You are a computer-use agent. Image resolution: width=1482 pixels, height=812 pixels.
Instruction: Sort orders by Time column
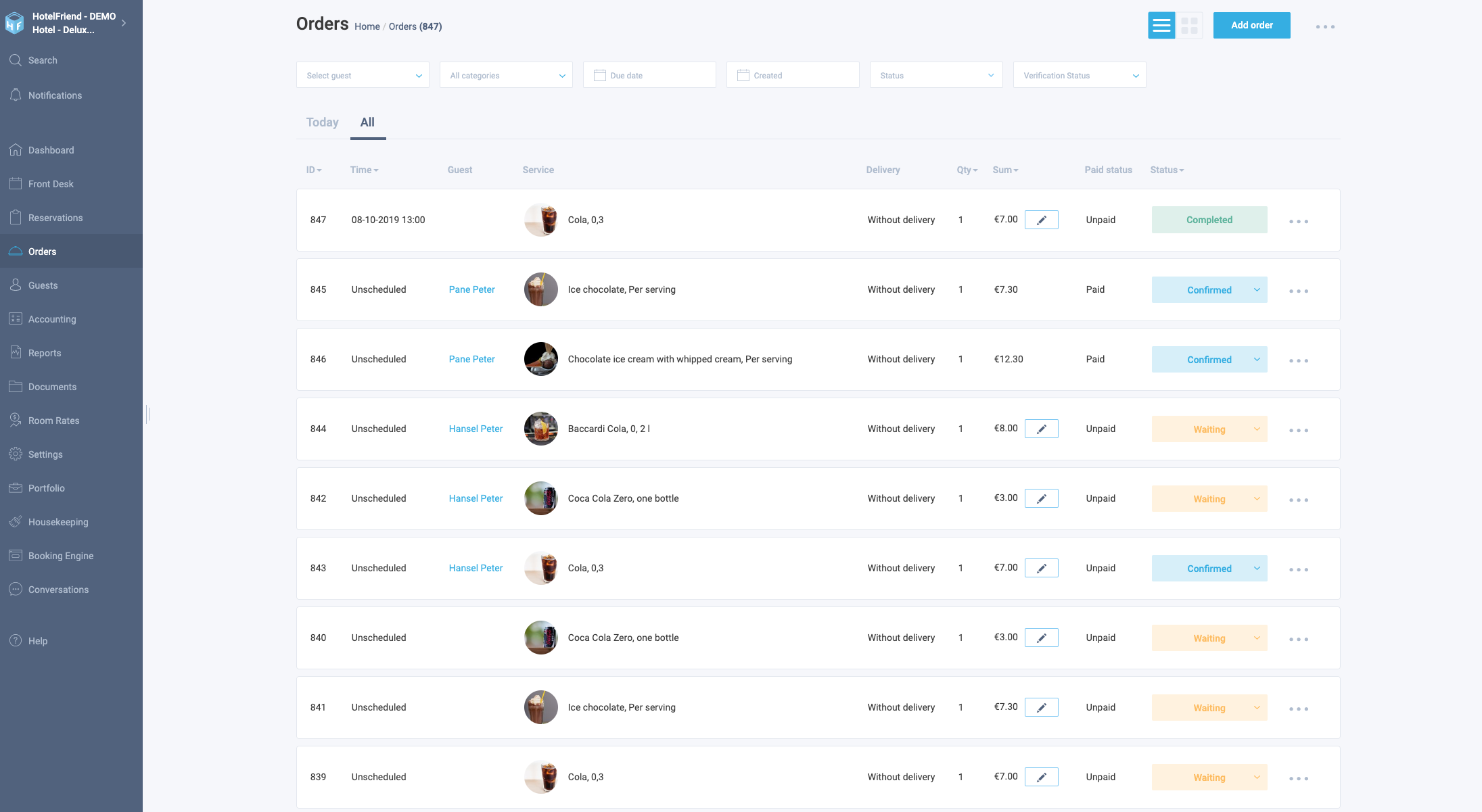click(364, 170)
